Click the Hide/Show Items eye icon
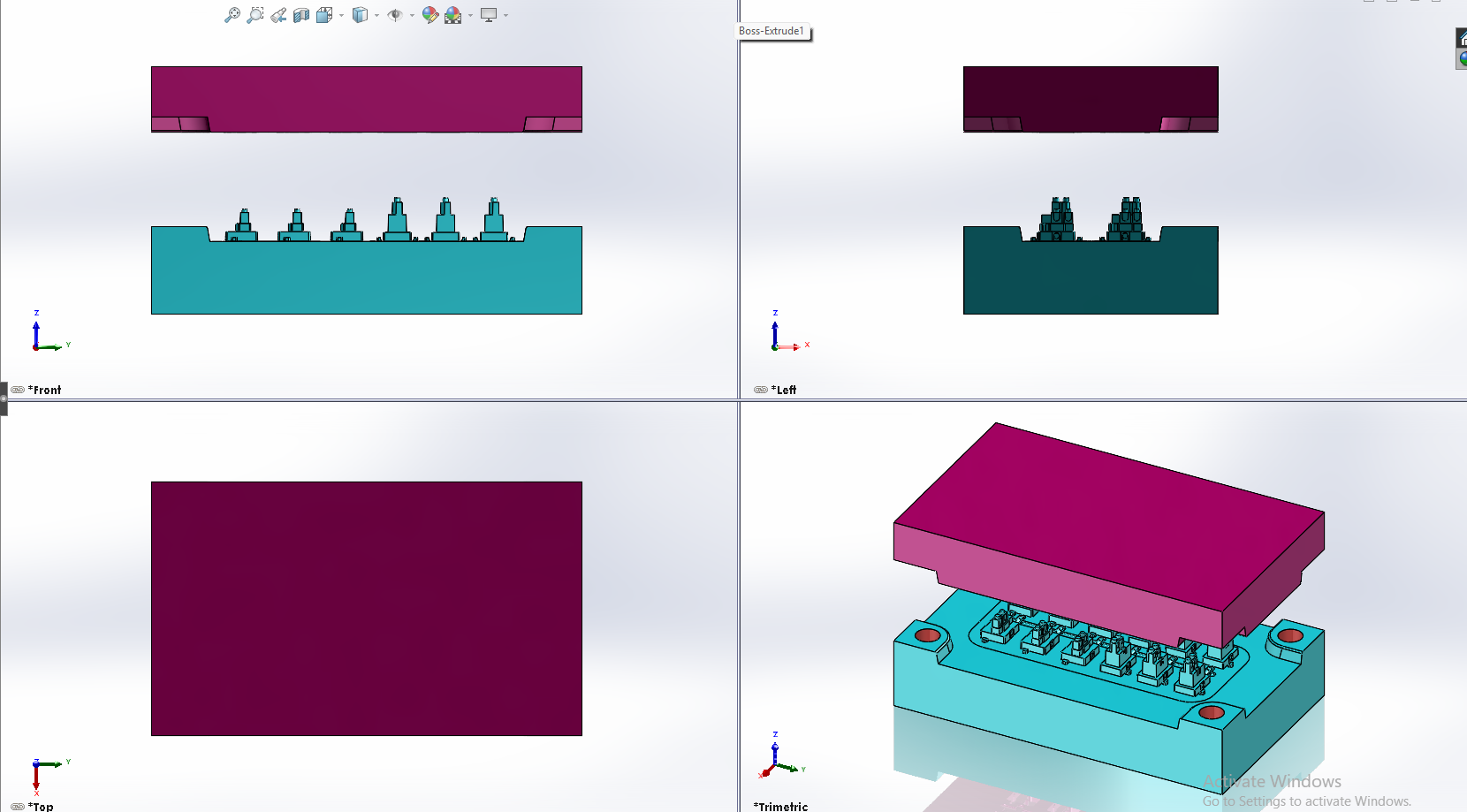 tap(395, 15)
